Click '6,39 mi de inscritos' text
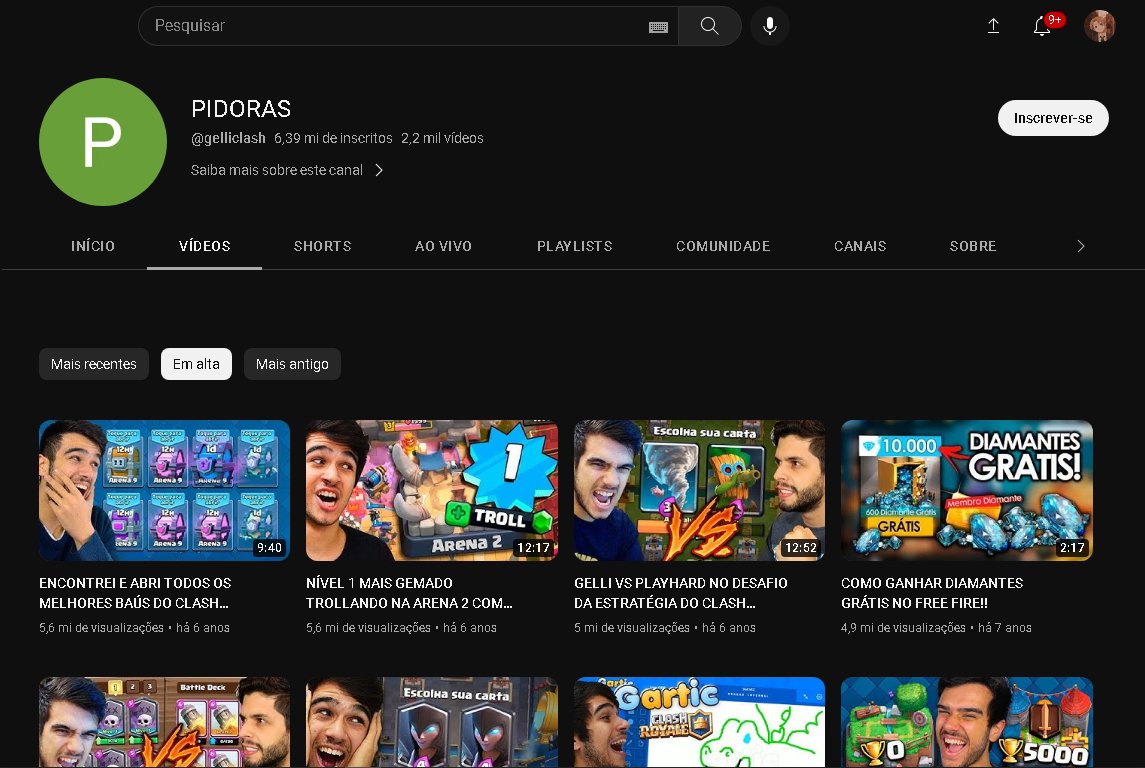 coord(333,138)
